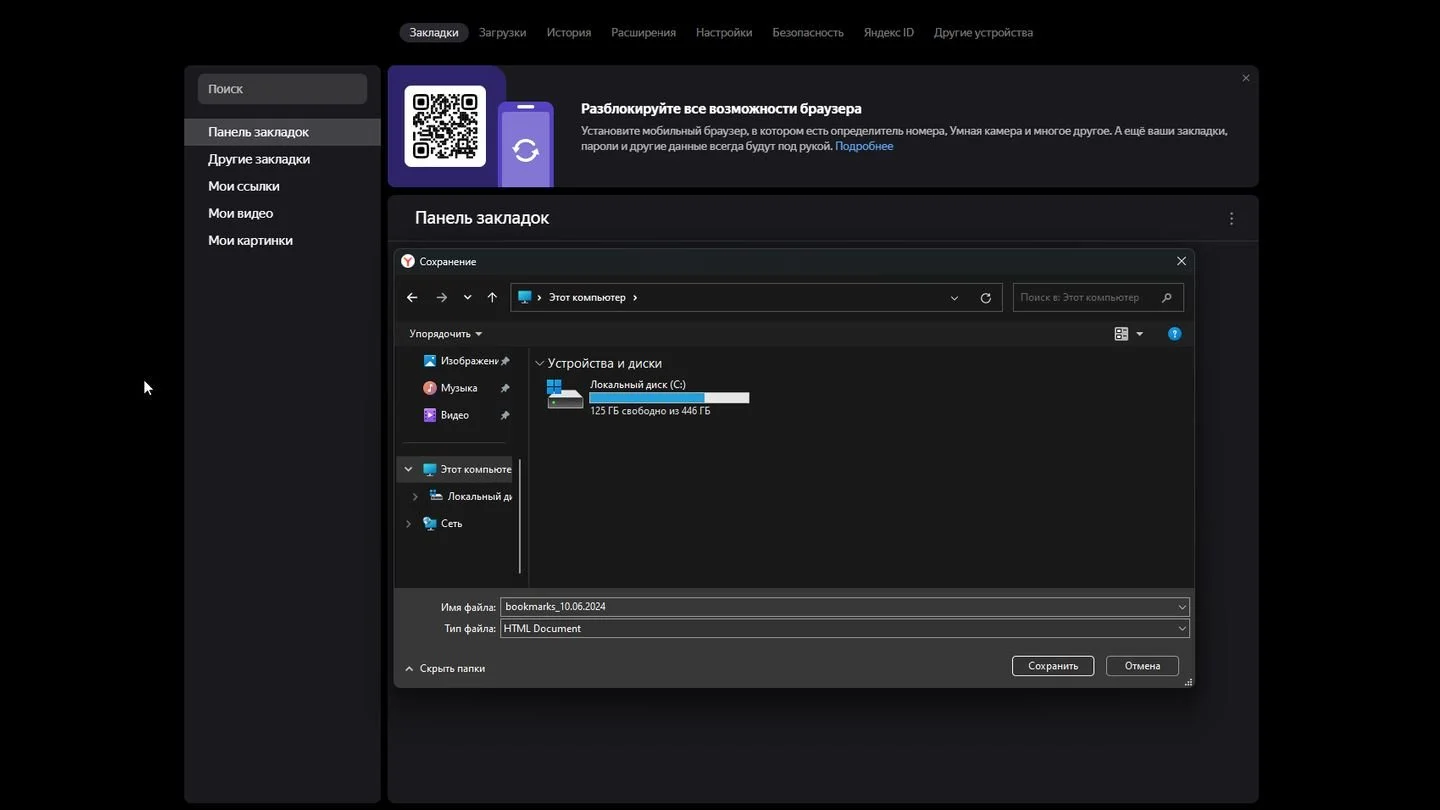Click the Имя файла input field
Screen dimensions: 1440x810
845,606
